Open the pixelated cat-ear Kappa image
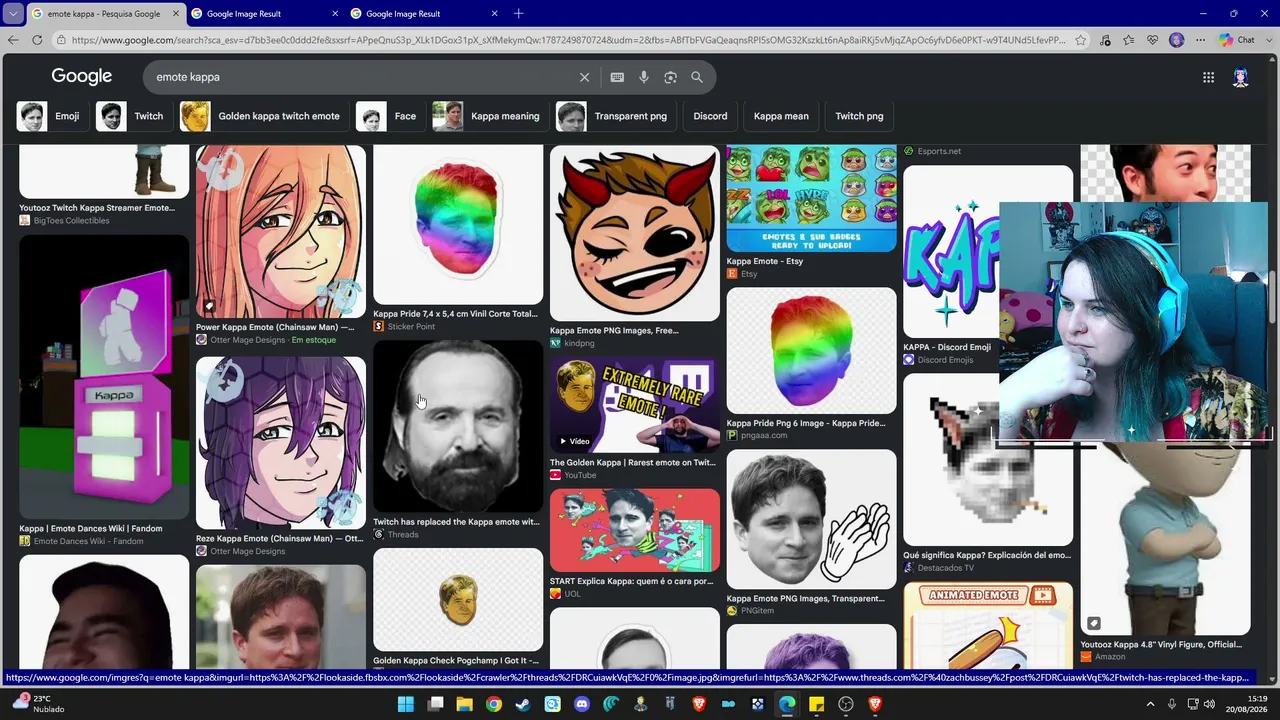Screen dimensions: 1280x720 pos(988,460)
